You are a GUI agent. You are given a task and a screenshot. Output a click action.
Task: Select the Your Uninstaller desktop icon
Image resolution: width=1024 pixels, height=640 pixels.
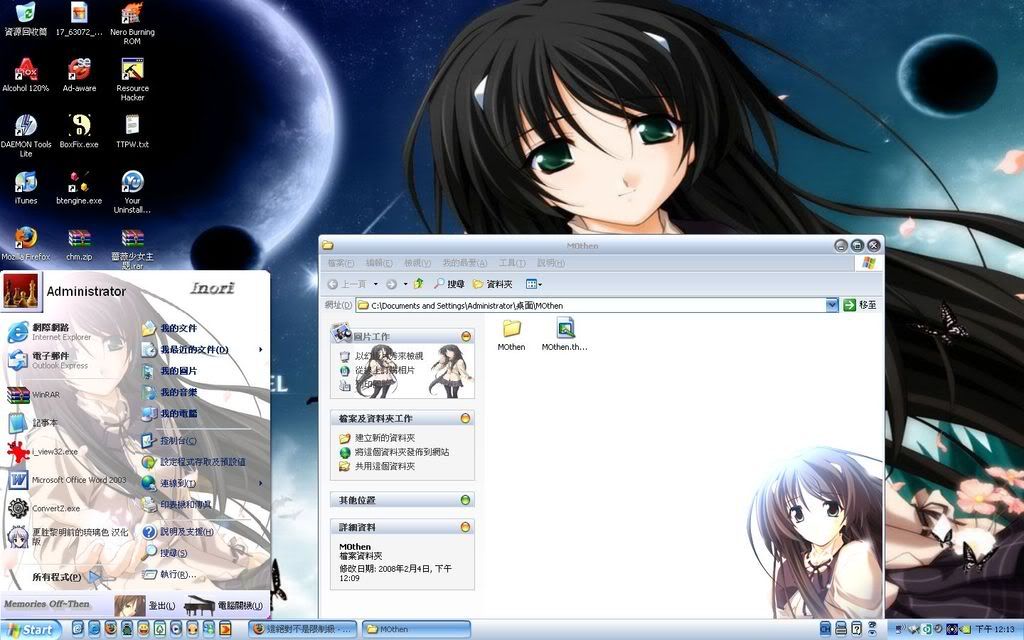pyautogui.click(x=132, y=192)
